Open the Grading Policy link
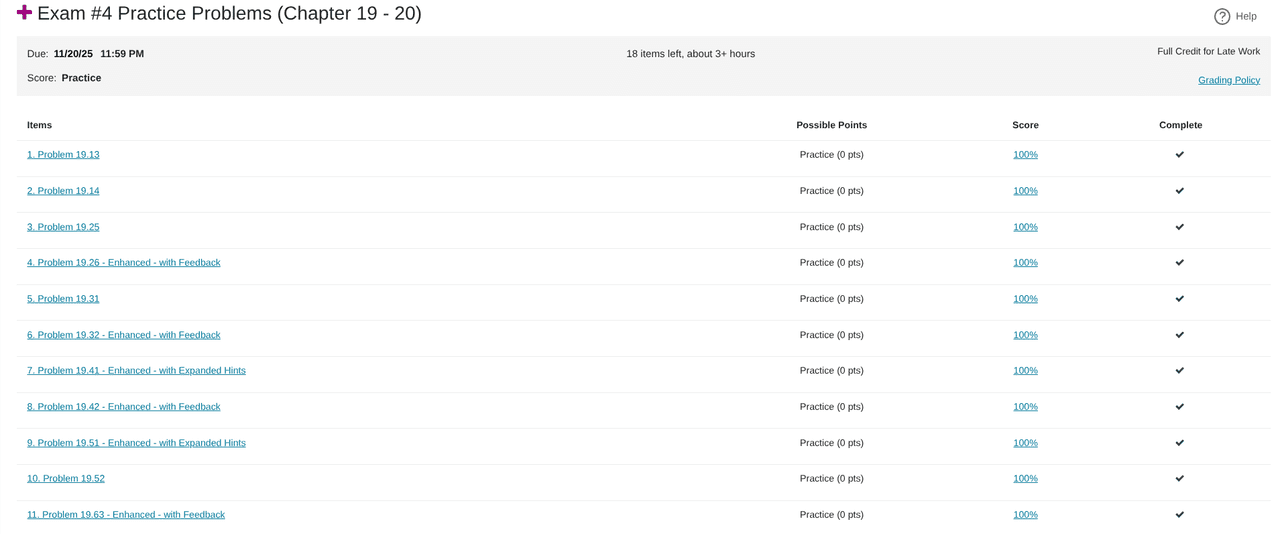Viewport: 1280px width, 534px height. pyautogui.click(x=1228, y=80)
